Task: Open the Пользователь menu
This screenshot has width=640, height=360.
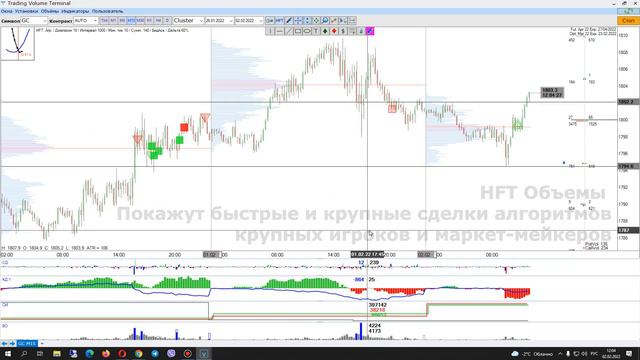Action: [107, 11]
